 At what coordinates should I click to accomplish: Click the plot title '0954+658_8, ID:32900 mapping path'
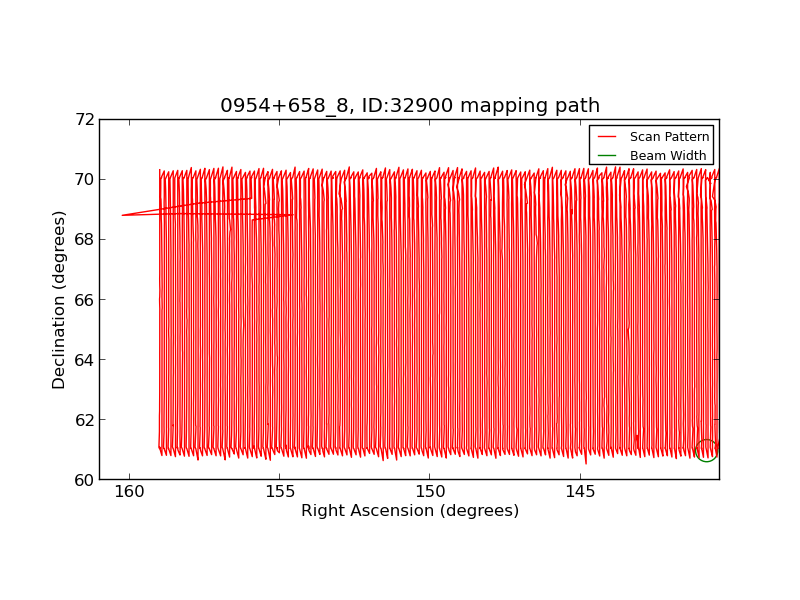click(410, 106)
